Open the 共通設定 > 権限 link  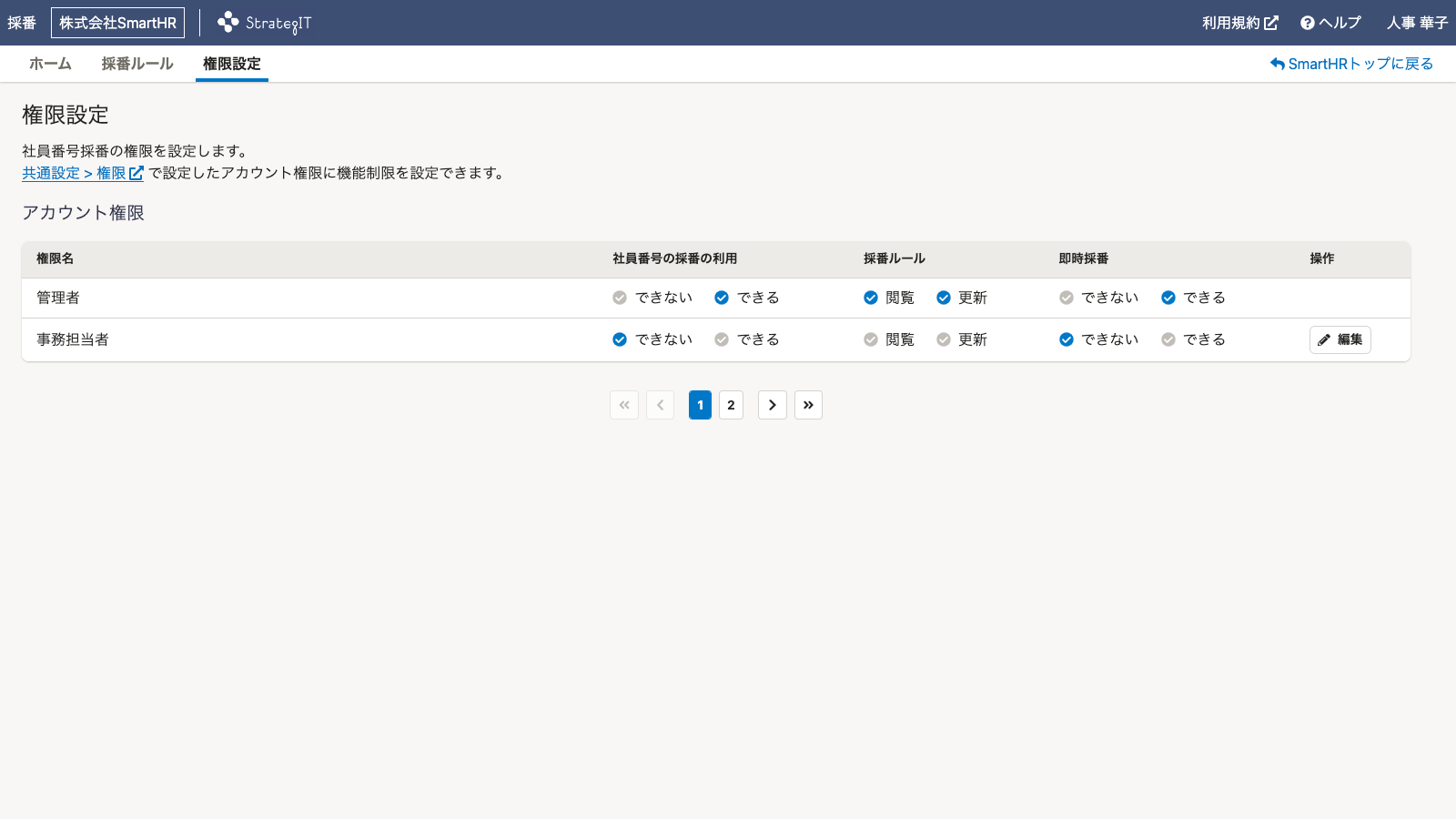[x=82, y=173]
